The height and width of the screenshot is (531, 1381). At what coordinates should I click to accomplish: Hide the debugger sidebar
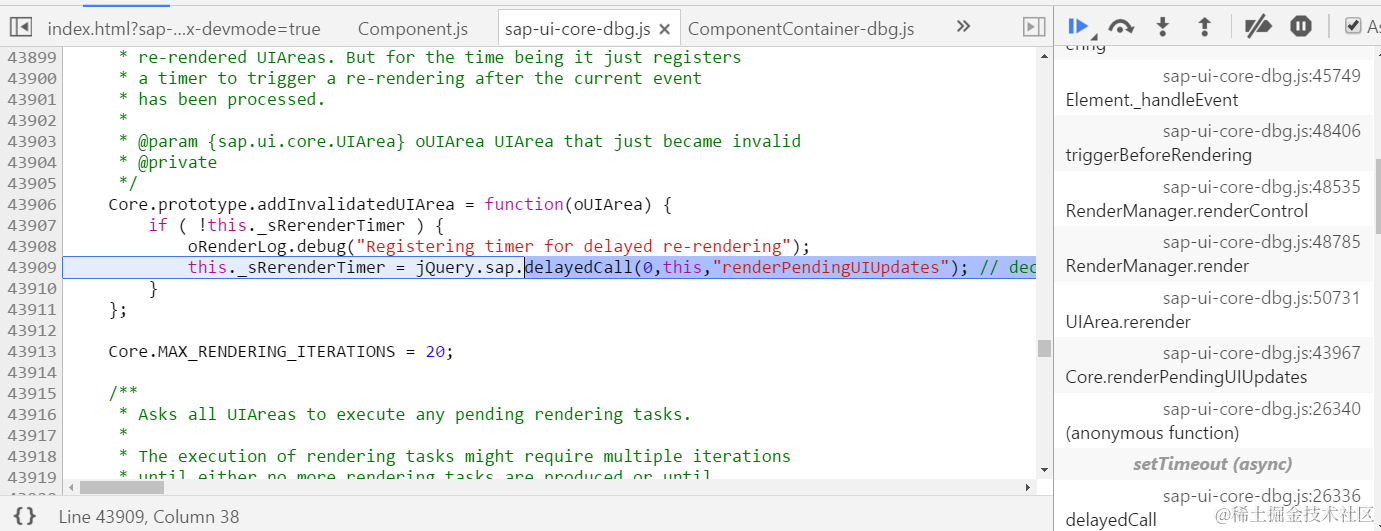click(x=1034, y=28)
